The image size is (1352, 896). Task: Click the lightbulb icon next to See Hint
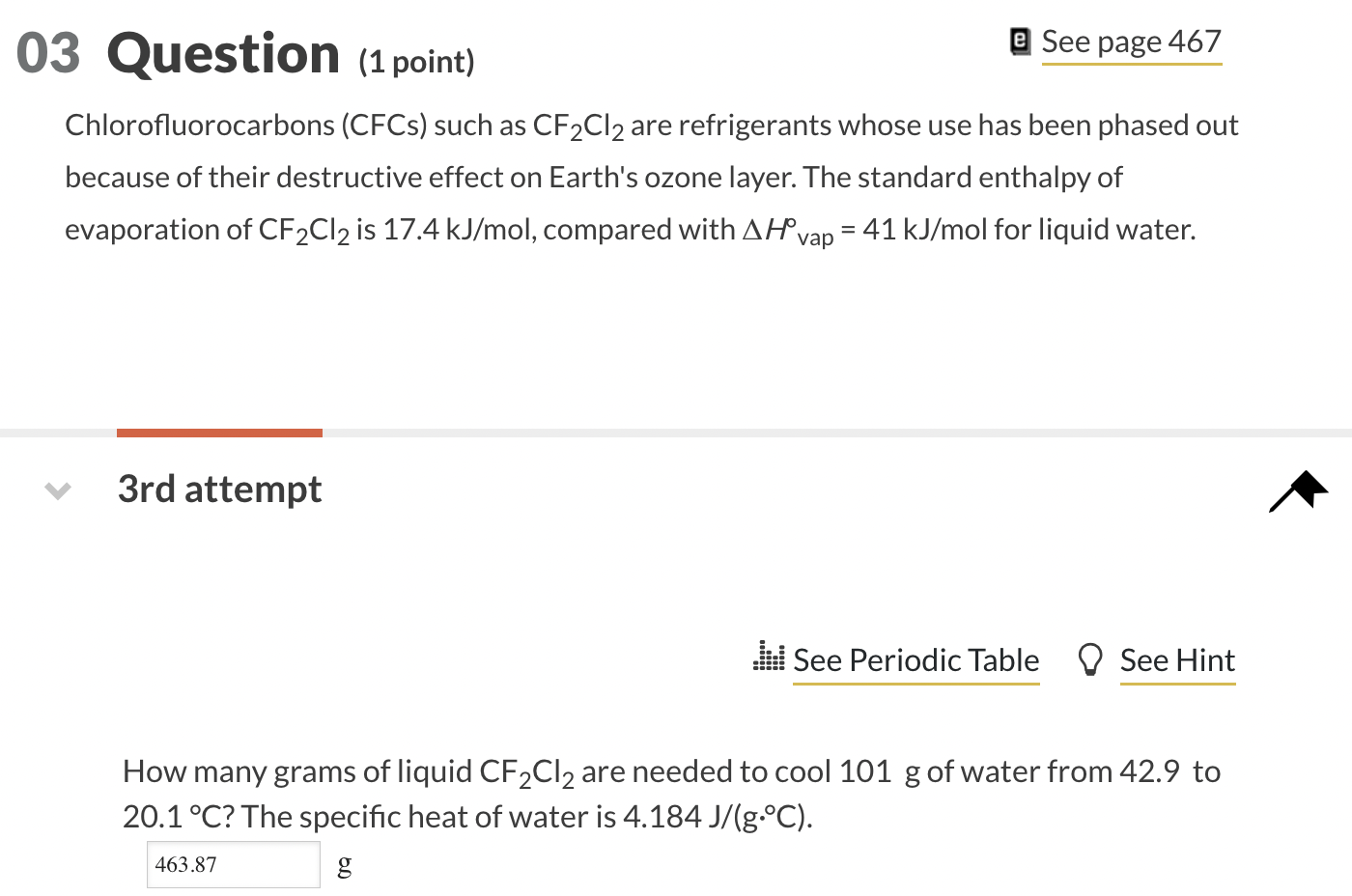point(1091,658)
